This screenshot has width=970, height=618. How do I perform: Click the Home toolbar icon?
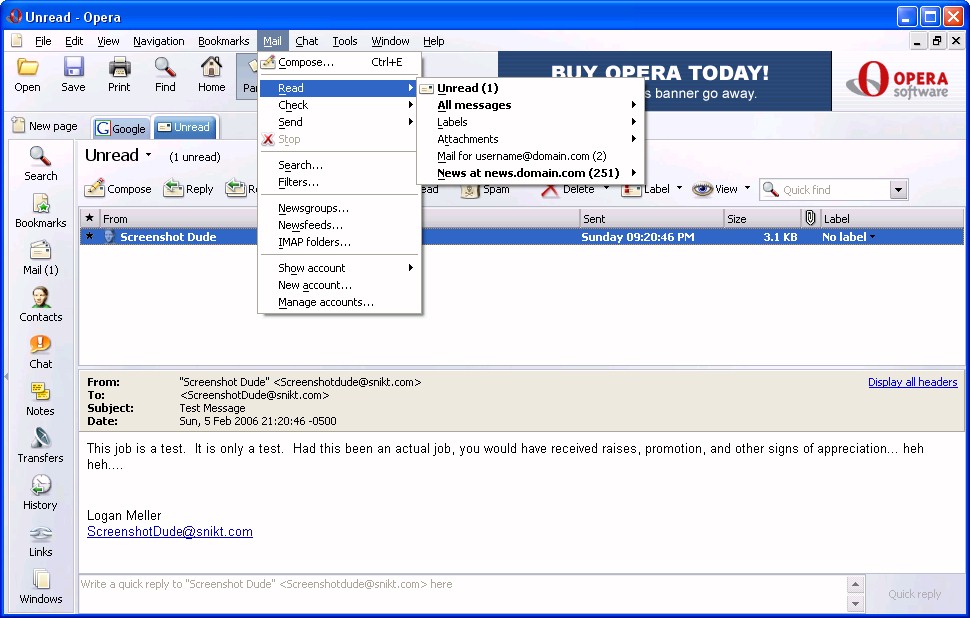[212, 67]
